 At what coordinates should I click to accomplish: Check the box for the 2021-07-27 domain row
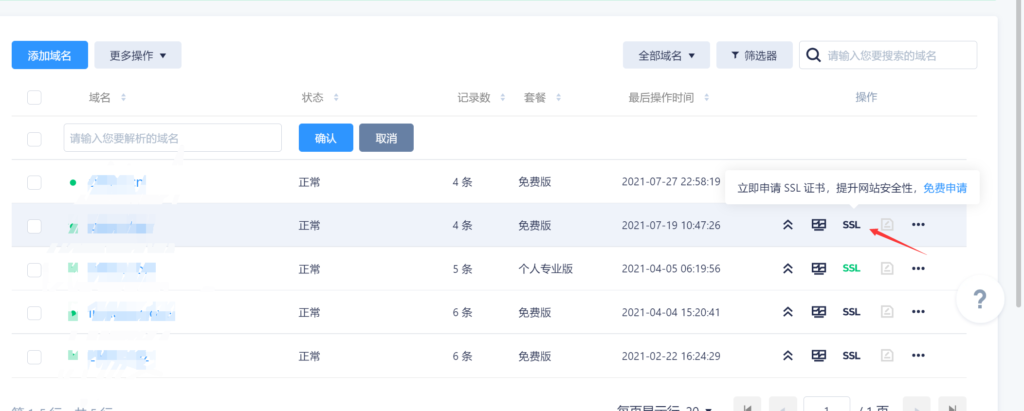tap(34, 182)
